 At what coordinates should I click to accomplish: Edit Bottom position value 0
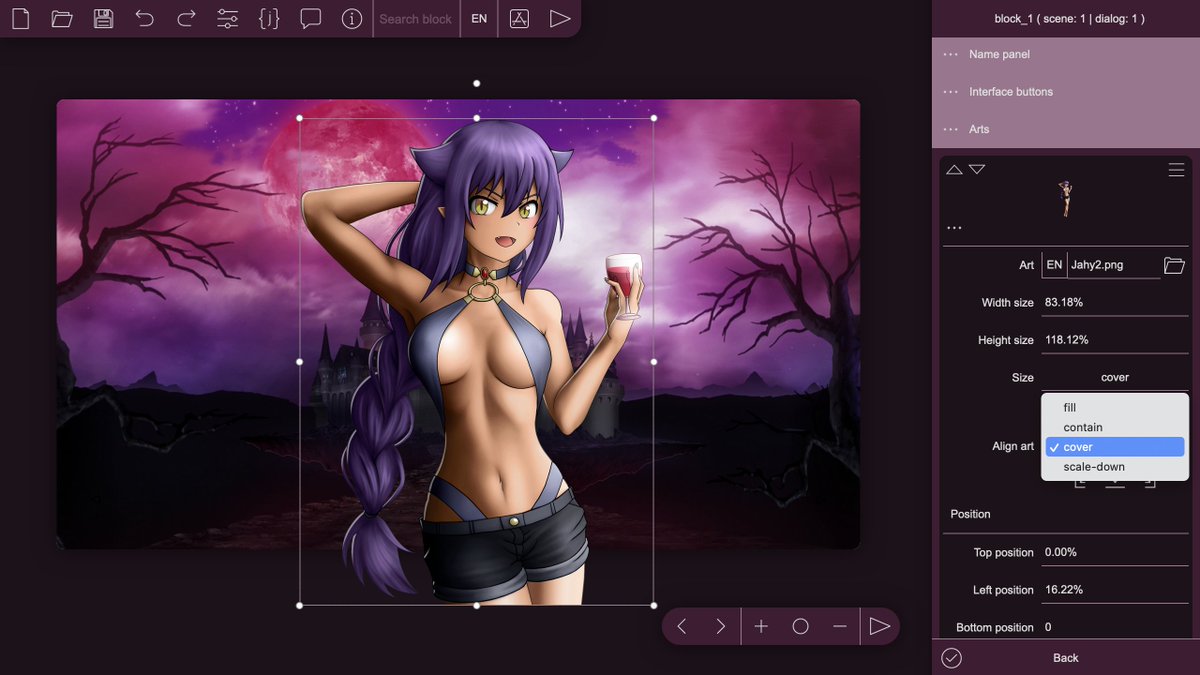1115,627
